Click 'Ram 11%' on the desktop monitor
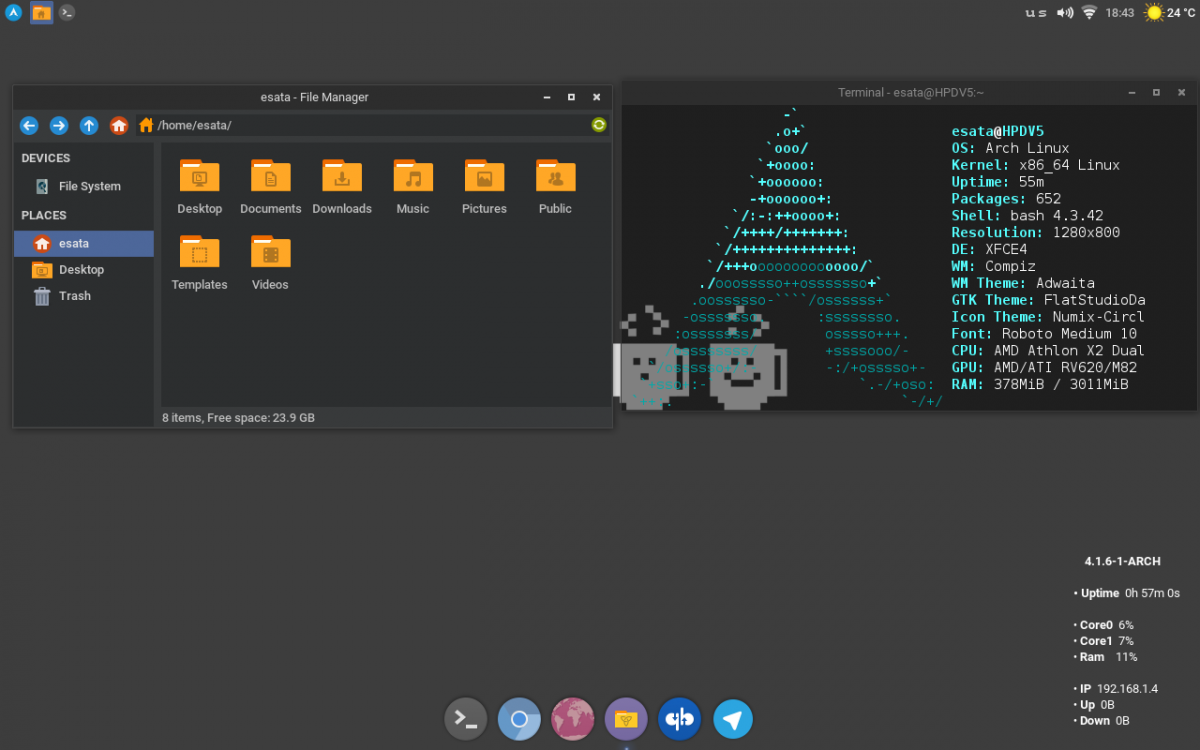This screenshot has width=1200, height=750. pyautogui.click(x=1105, y=657)
